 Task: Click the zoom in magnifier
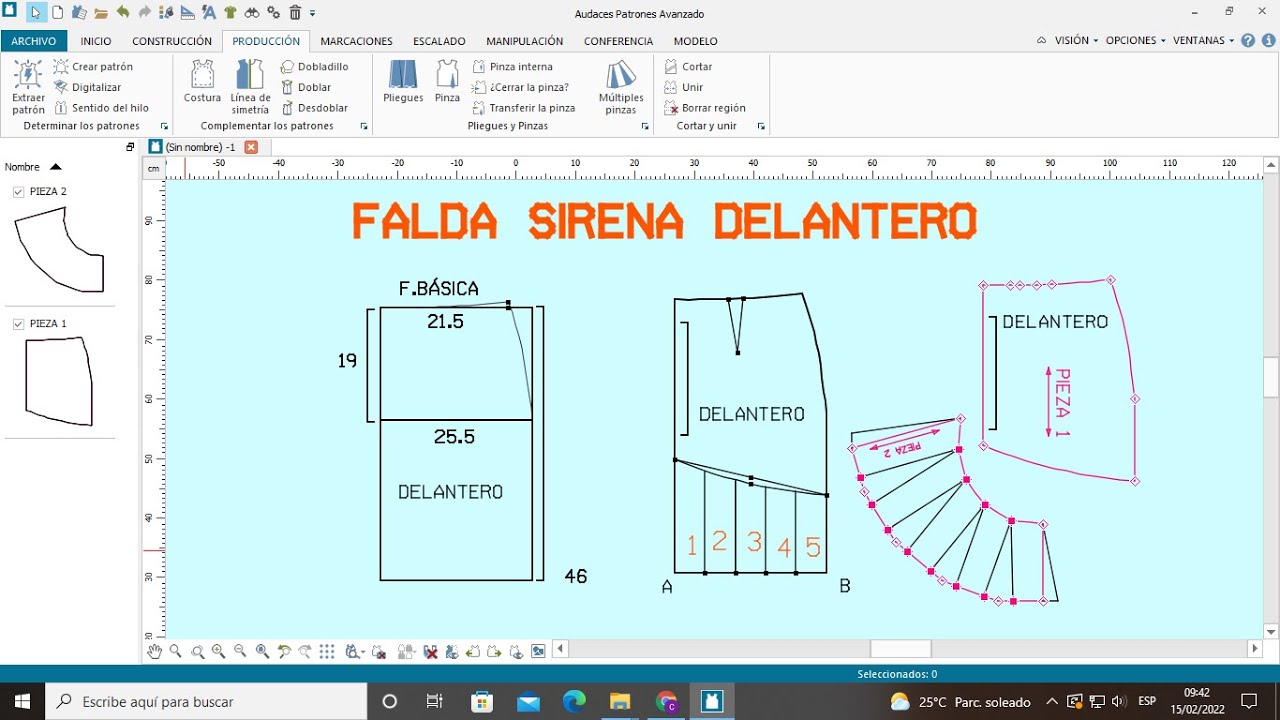click(x=218, y=651)
